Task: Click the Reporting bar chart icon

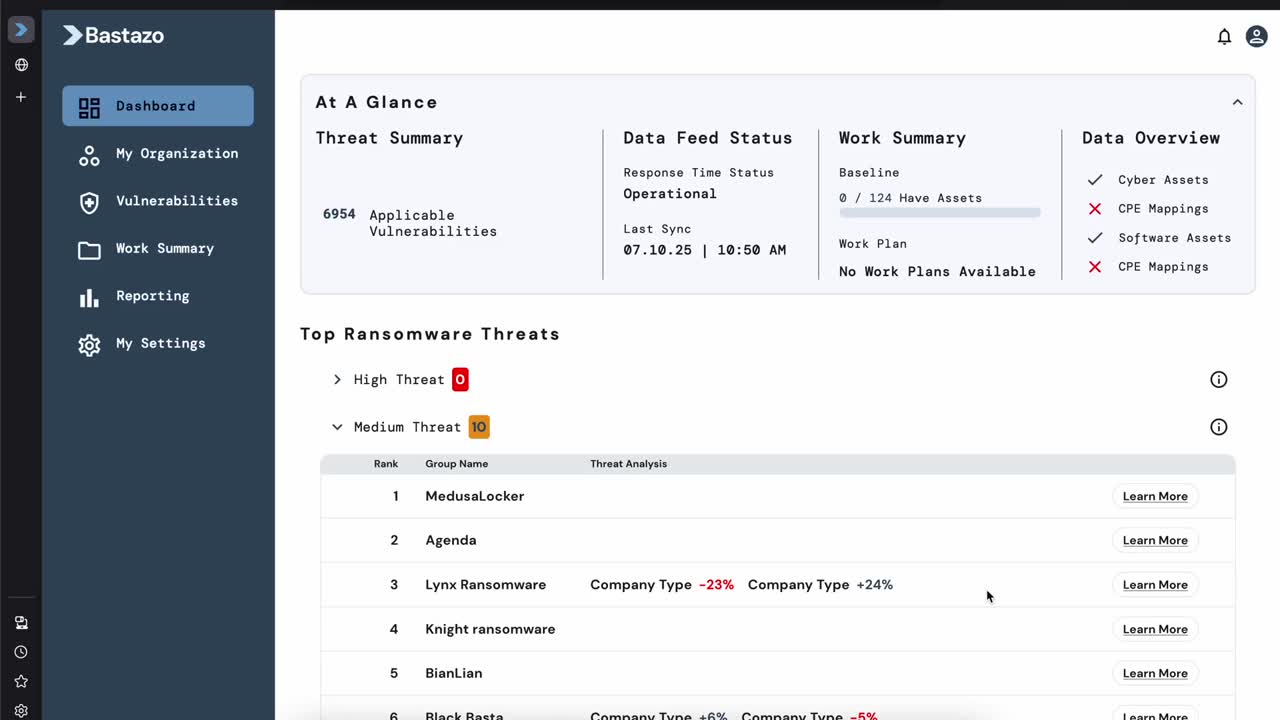Action: [89, 297]
